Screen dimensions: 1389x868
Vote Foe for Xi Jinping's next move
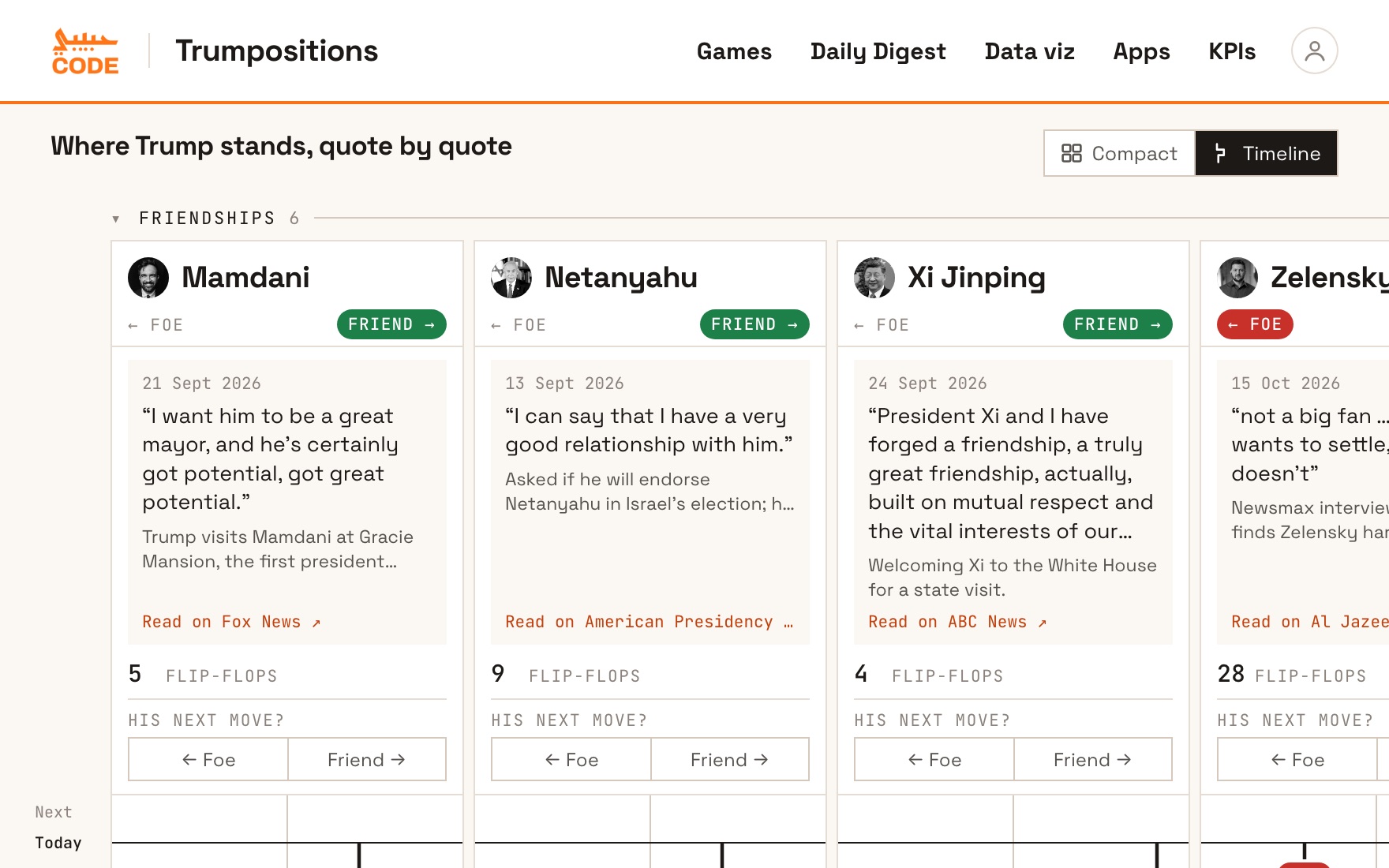[x=934, y=759]
